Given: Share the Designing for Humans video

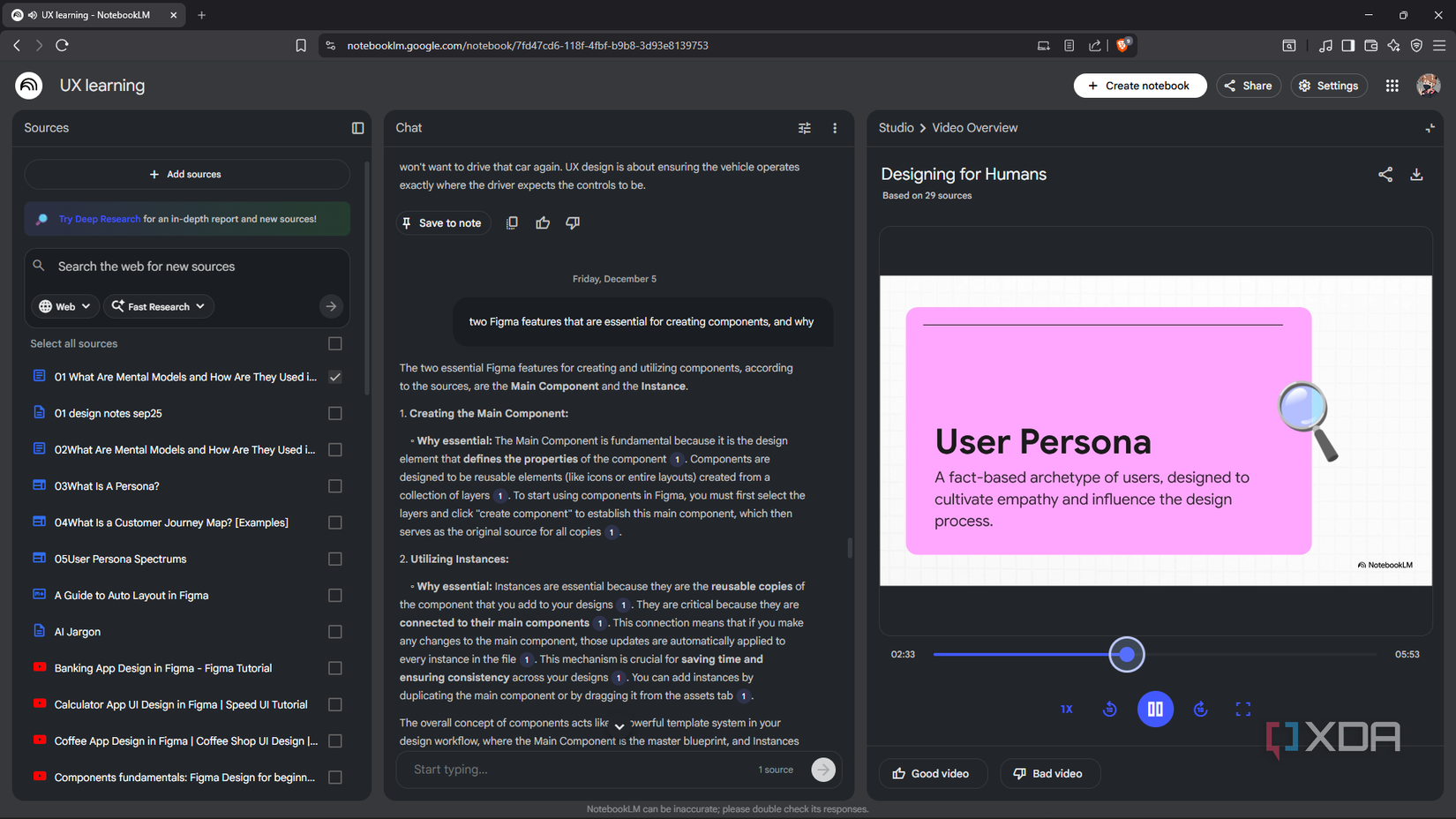Looking at the screenshot, I should pyautogui.click(x=1385, y=175).
